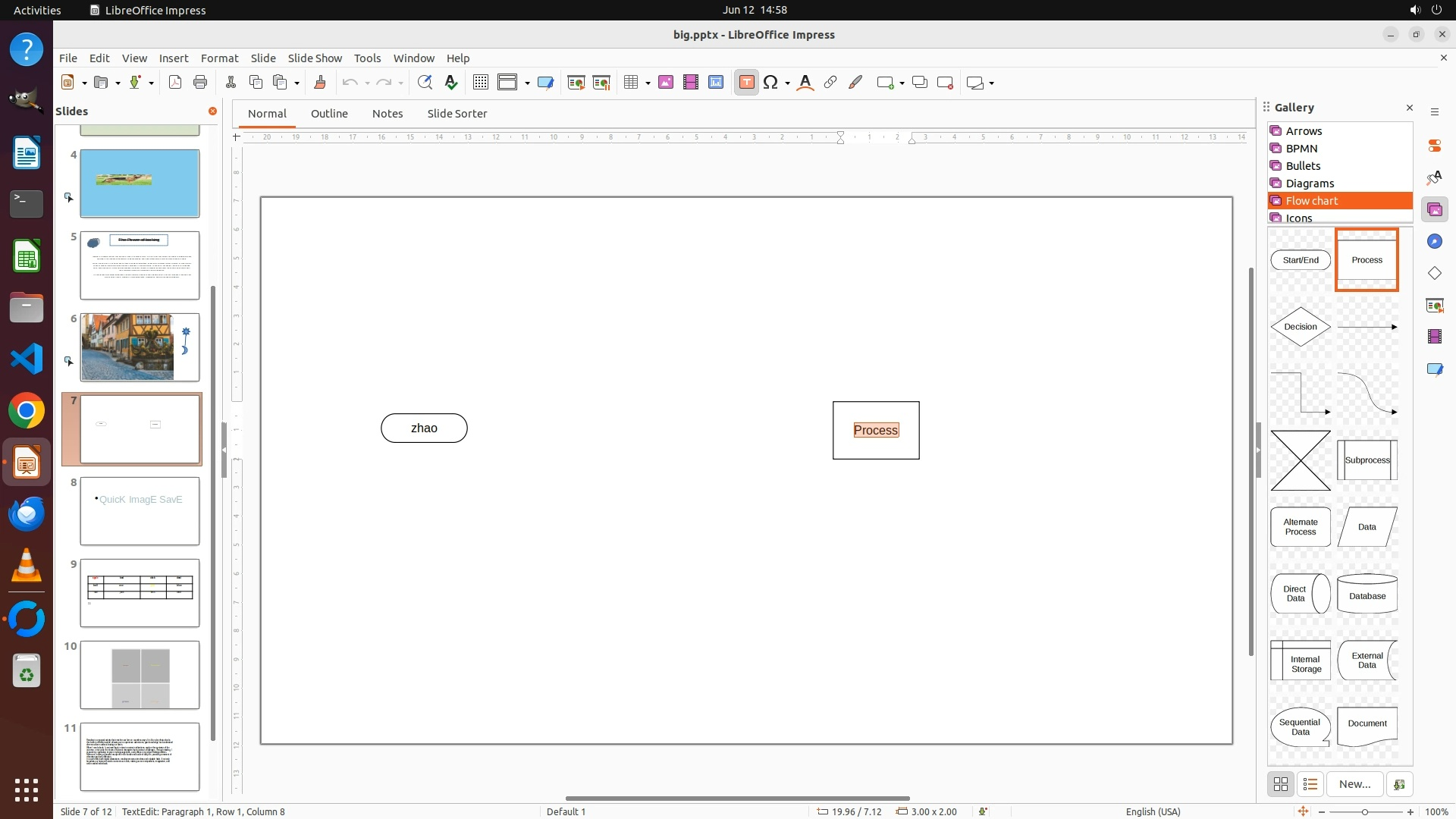Switch Gallery to detailed list view
This screenshot has width=1456, height=819.
coord(1310,784)
